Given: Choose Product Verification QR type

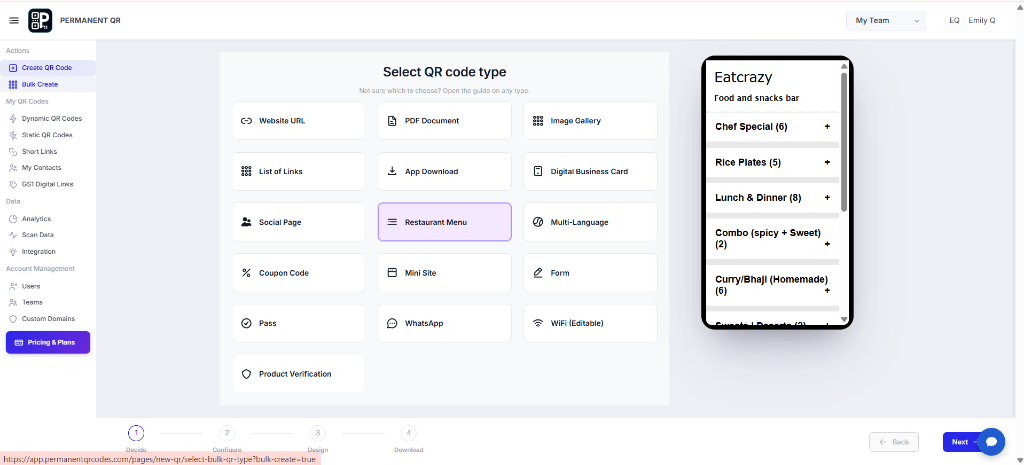Looking at the screenshot, I should [298, 374].
